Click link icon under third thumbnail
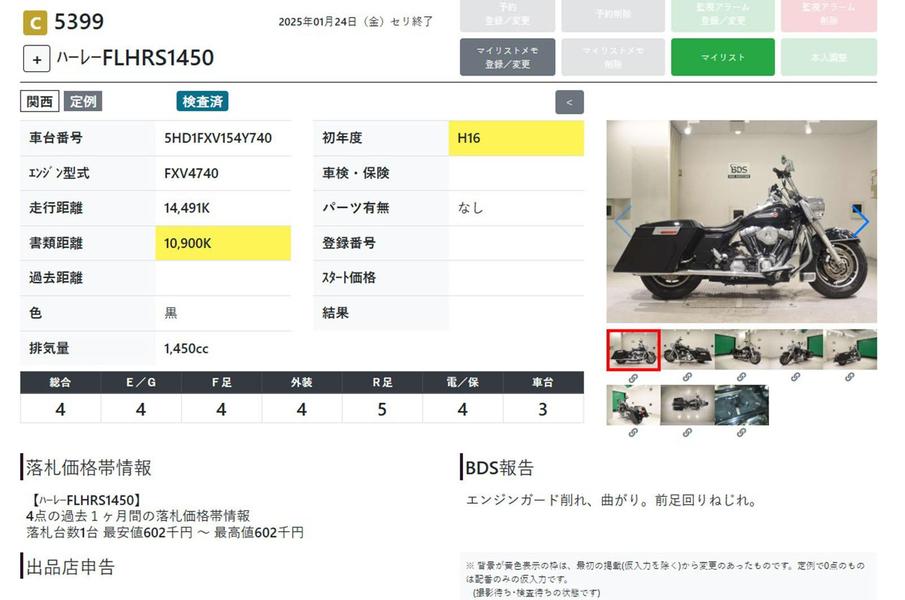905x600 pixels. [x=741, y=378]
